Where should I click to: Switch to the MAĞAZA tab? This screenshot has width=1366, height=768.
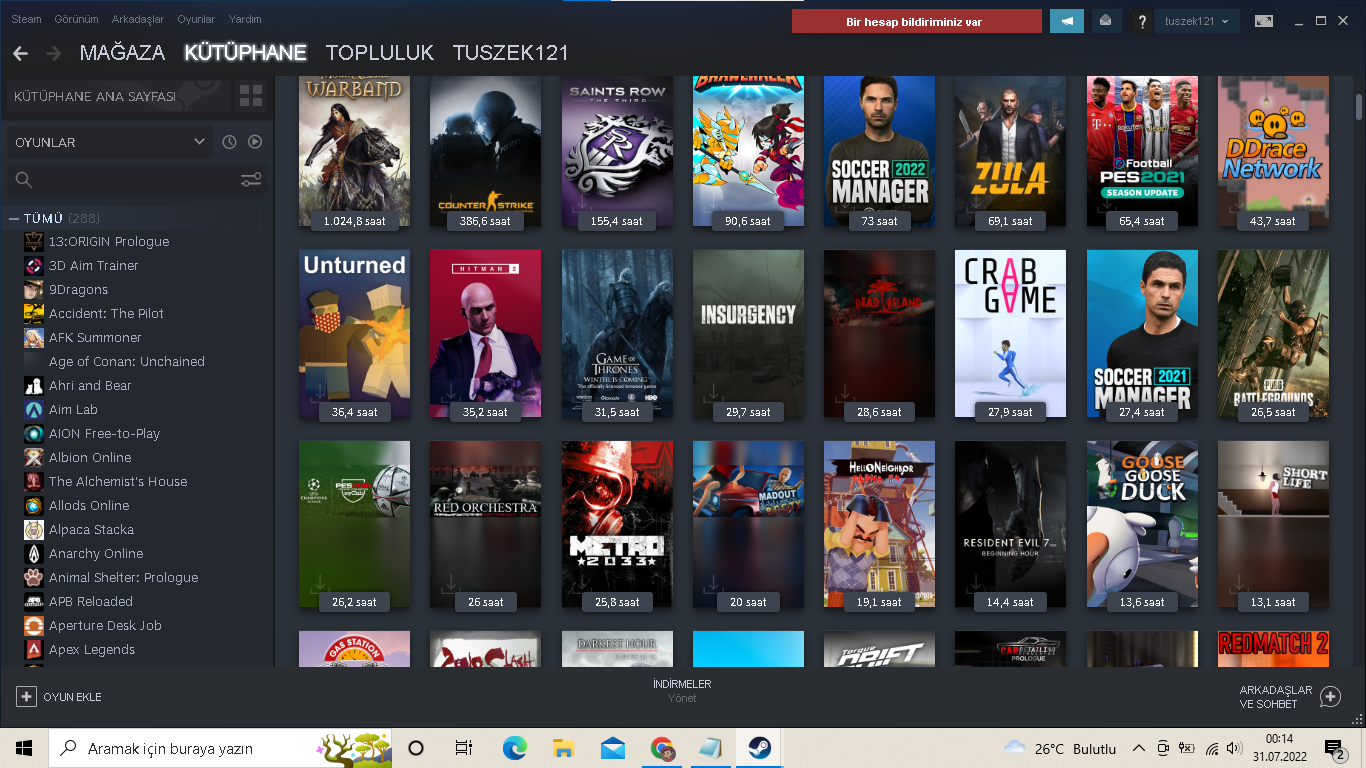[x=122, y=53]
